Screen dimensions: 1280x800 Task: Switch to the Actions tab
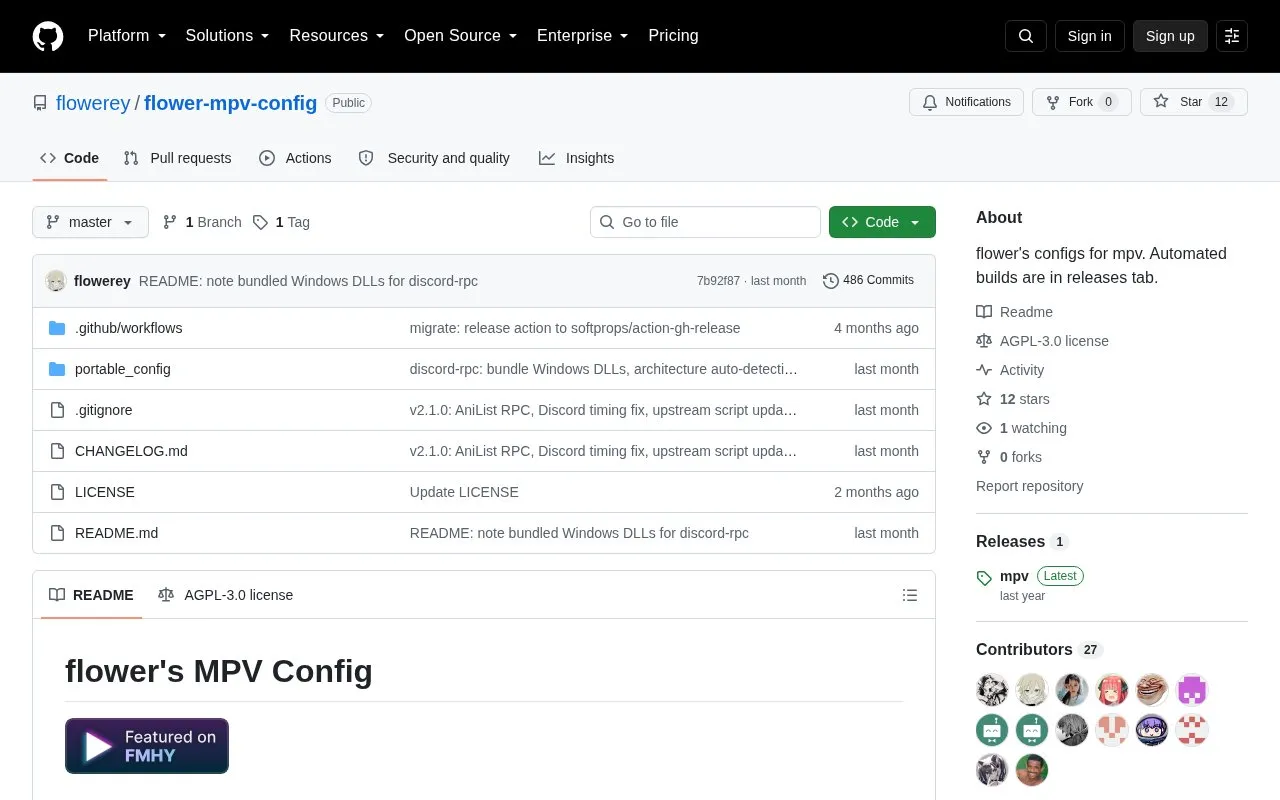click(295, 158)
